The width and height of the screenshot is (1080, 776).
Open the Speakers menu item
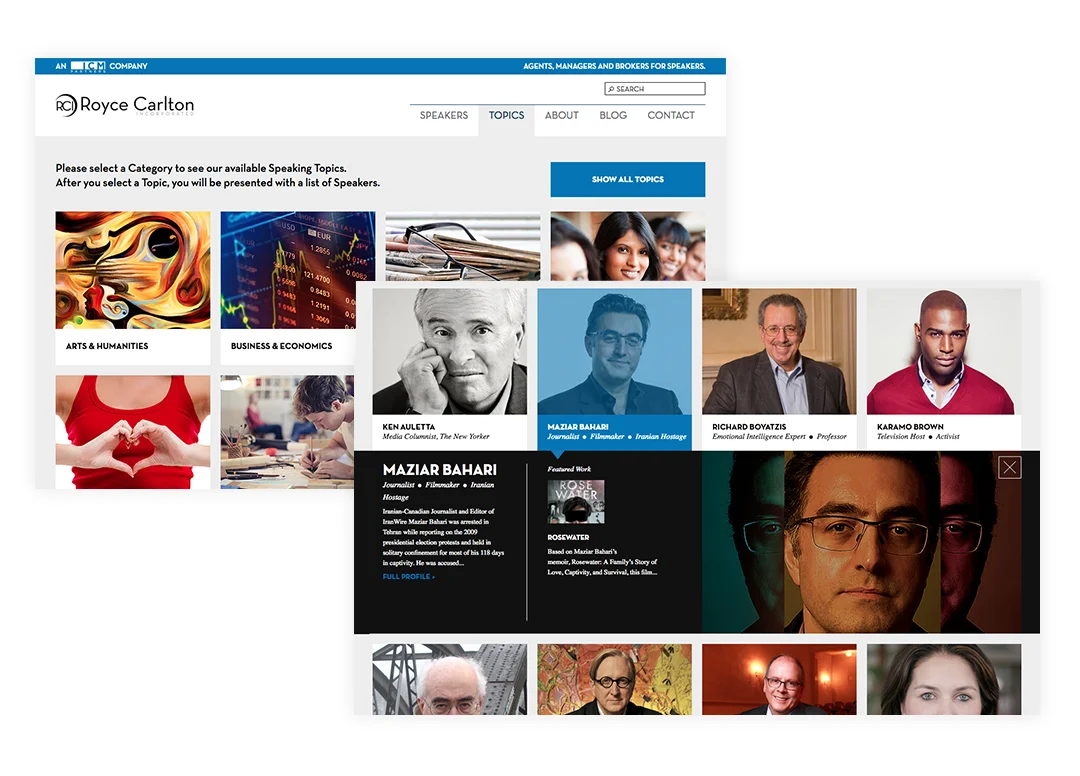pyautogui.click(x=444, y=115)
